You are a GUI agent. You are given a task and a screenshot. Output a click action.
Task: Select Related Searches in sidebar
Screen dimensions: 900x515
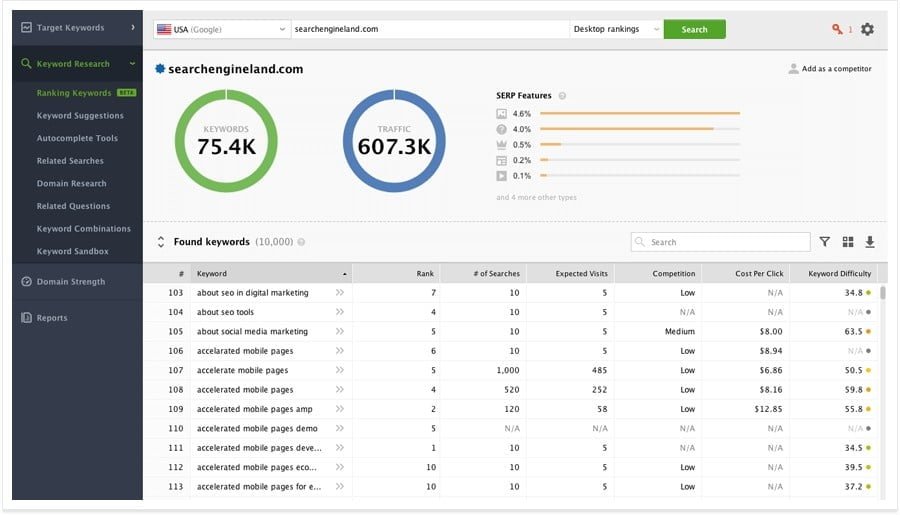click(x=70, y=161)
